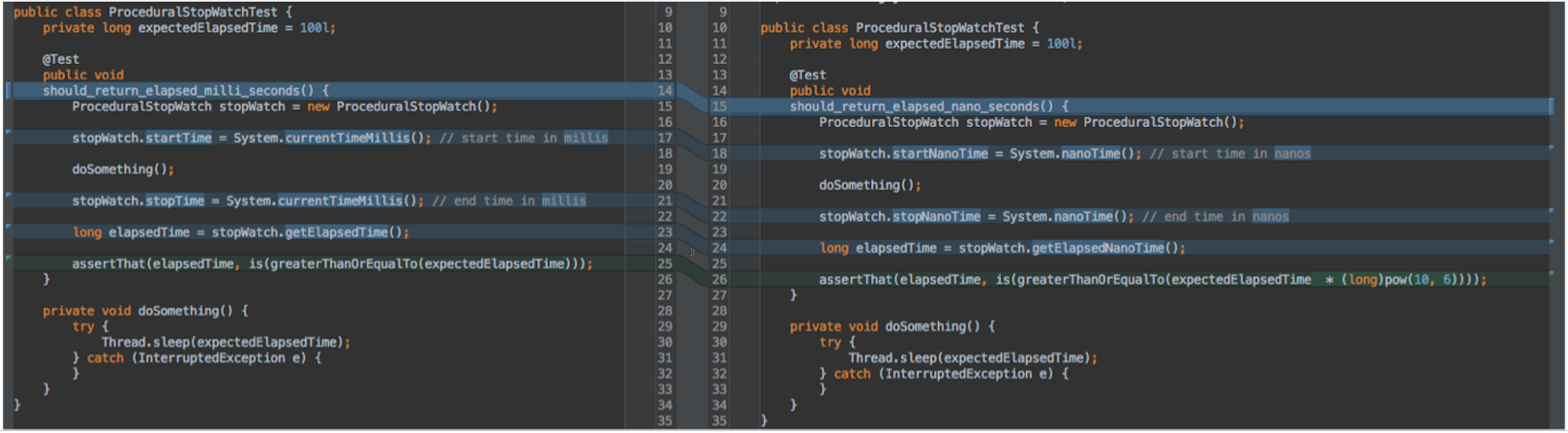Click the '// start time in millis' comment
Viewport: 1568px width, 433px height.
point(524,139)
